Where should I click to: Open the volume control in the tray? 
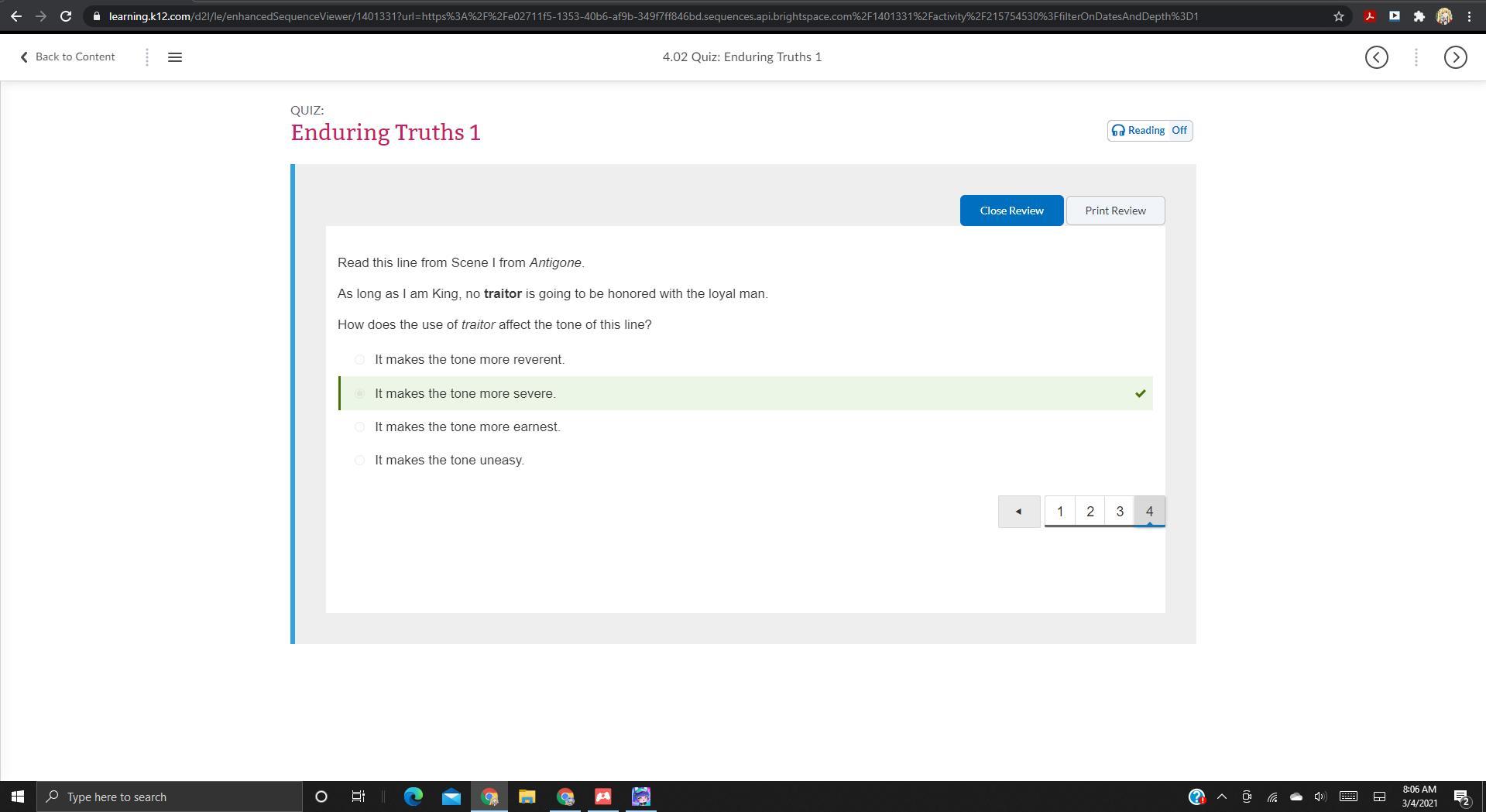pyautogui.click(x=1320, y=797)
